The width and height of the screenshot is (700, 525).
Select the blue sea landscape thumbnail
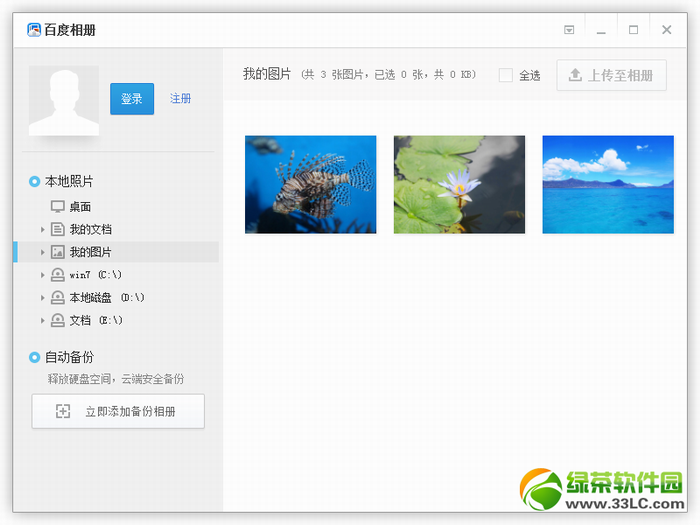(x=608, y=184)
